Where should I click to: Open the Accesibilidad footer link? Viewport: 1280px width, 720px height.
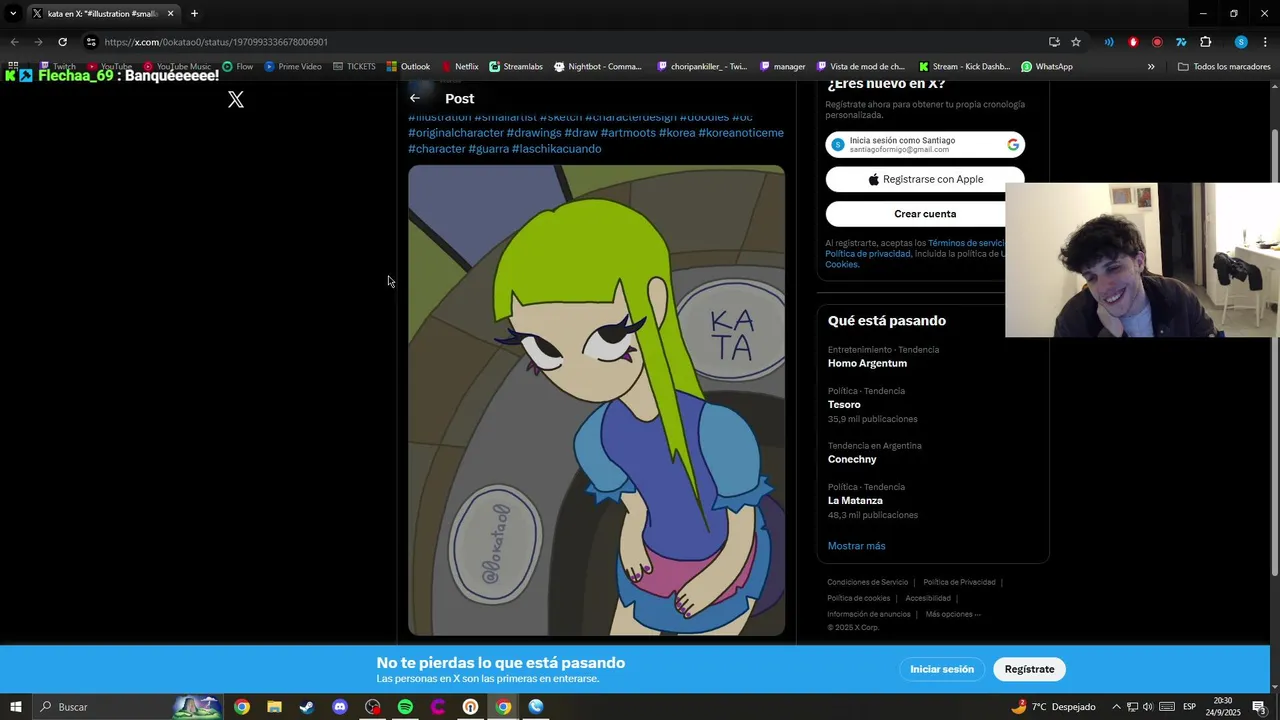coord(928,598)
